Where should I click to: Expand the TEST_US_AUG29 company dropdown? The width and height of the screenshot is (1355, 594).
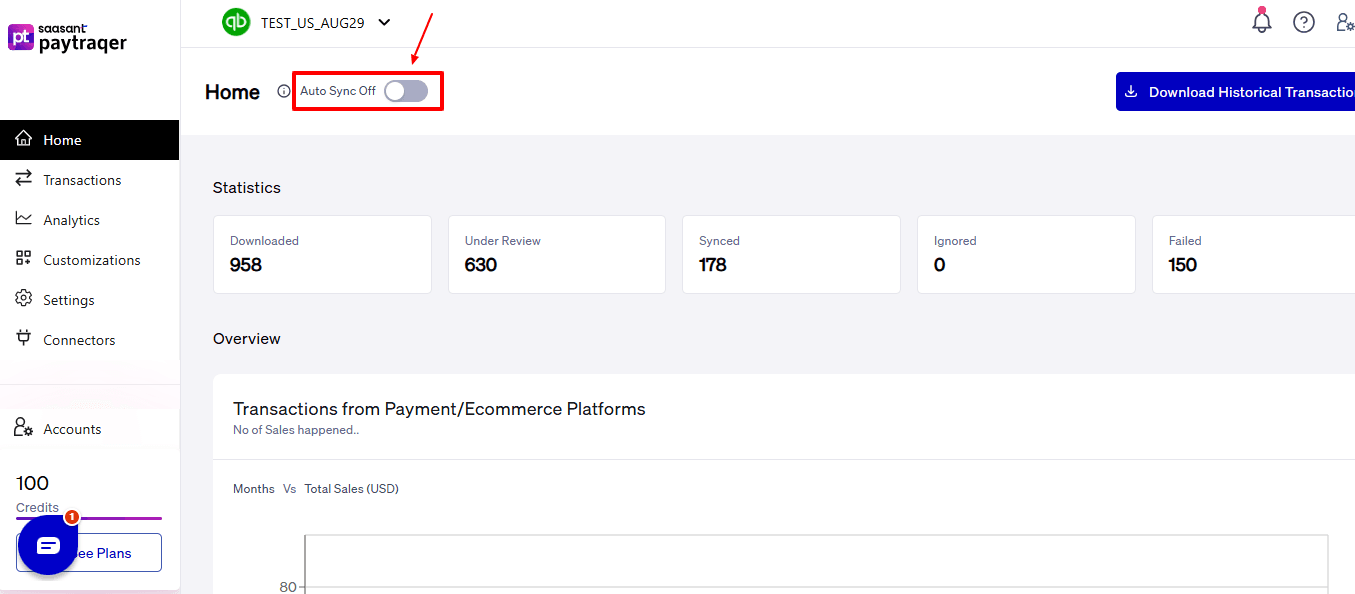pos(384,23)
